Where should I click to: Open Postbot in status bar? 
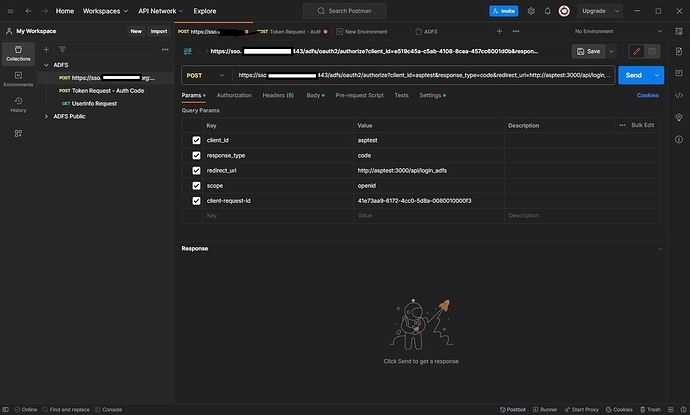(x=513, y=409)
